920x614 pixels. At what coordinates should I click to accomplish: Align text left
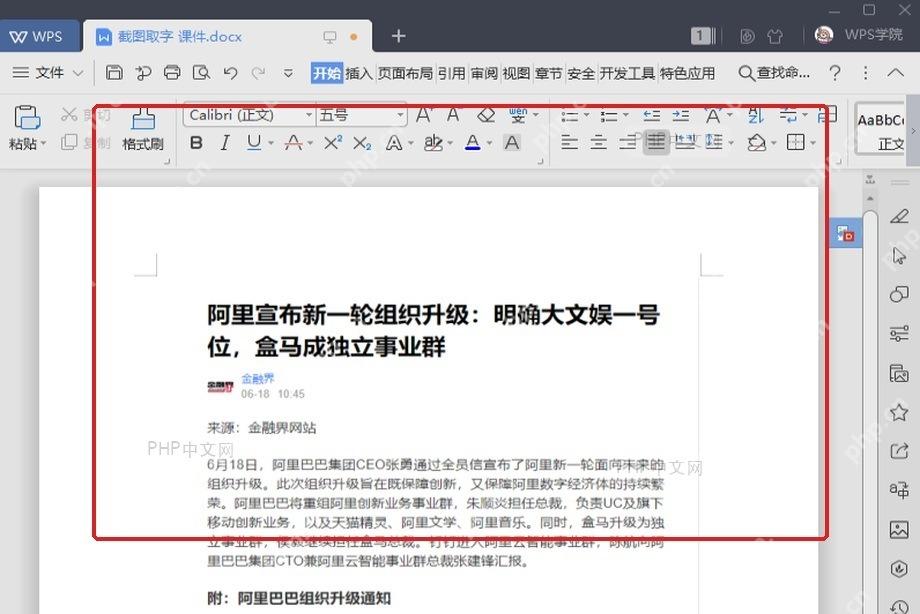569,141
